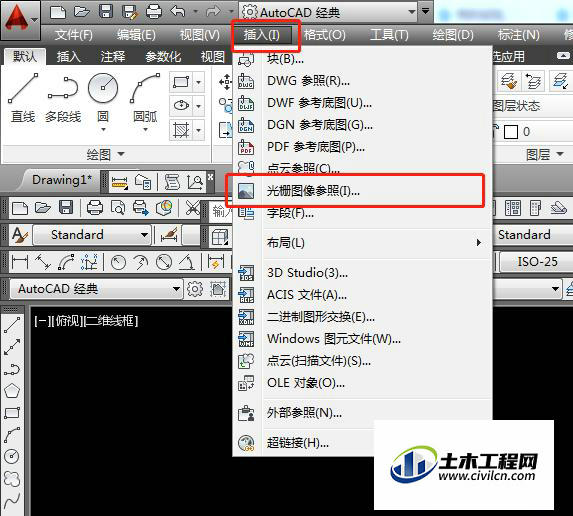The width and height of the screenshot is (573, 516).
Task: Click the Diameter dimension icon
Action: tap(164, 262)
